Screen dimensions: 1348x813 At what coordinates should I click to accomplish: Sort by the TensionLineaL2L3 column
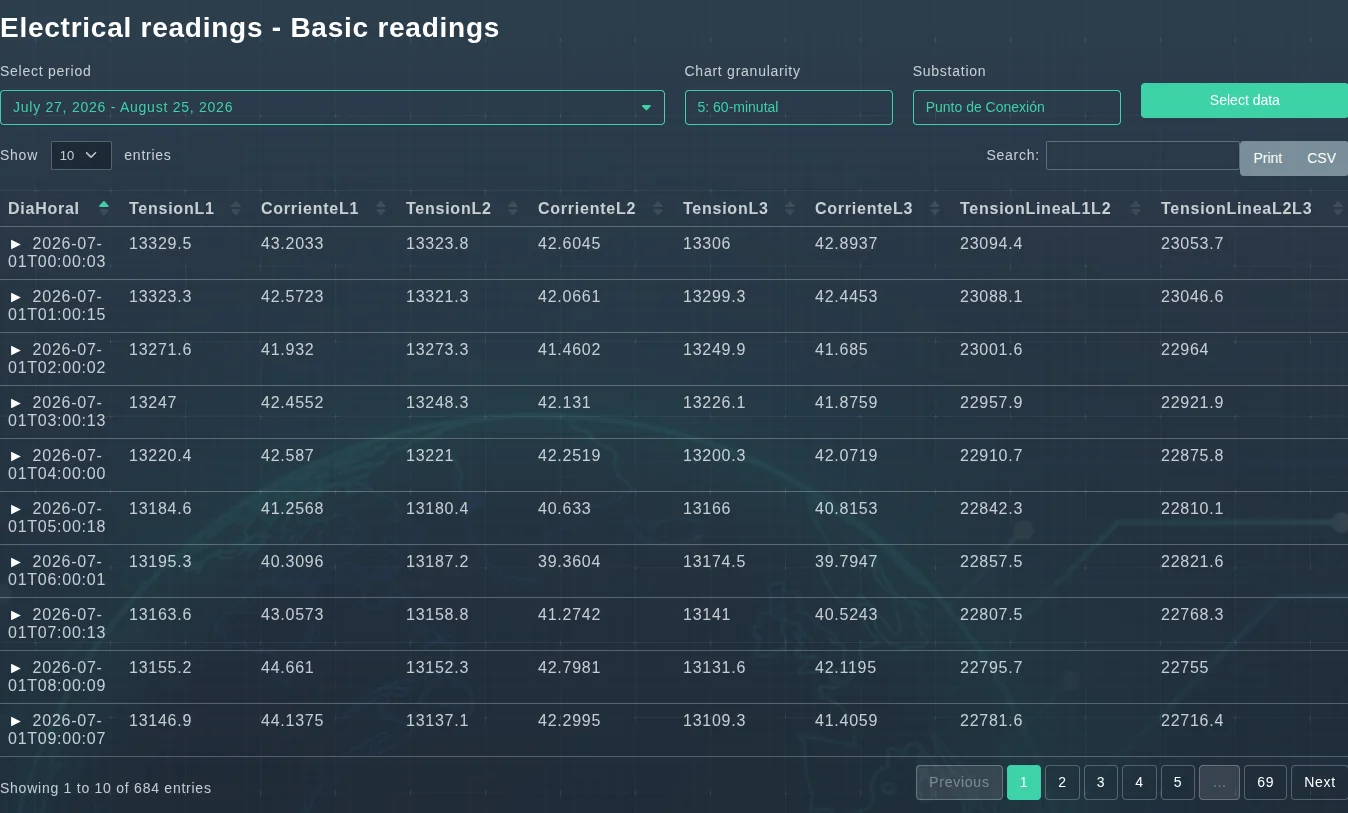1250,208
